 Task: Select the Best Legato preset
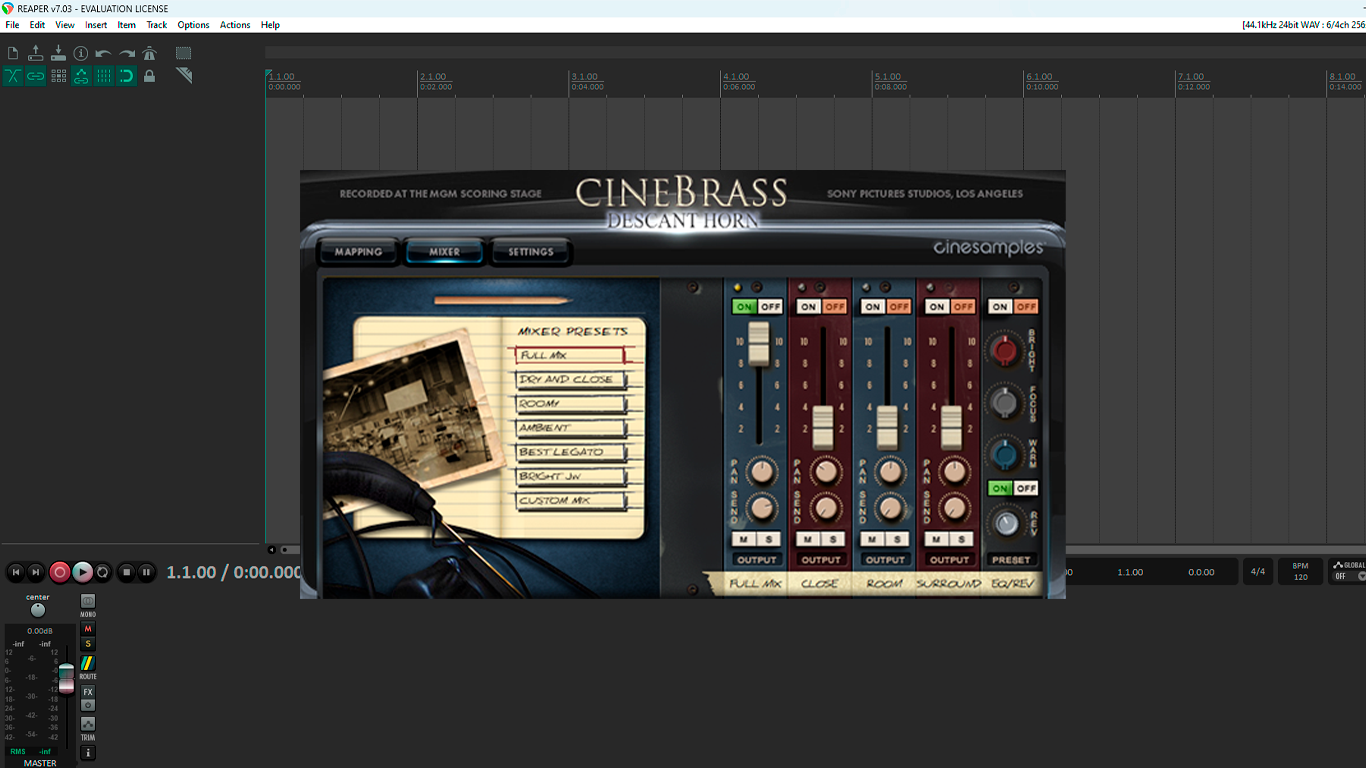[572, 452]
